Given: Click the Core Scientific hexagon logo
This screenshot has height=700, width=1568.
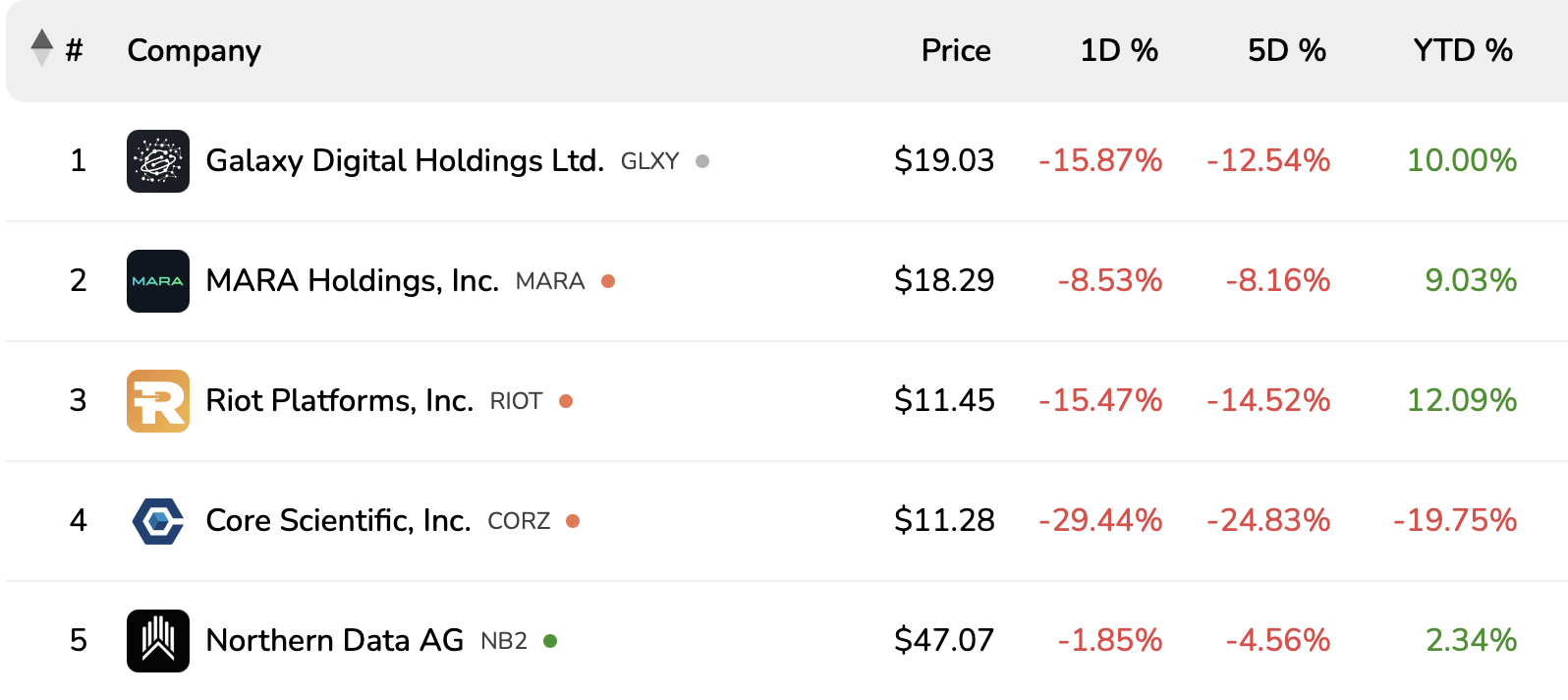Looking at the screenshot, I should pos(157,521).
